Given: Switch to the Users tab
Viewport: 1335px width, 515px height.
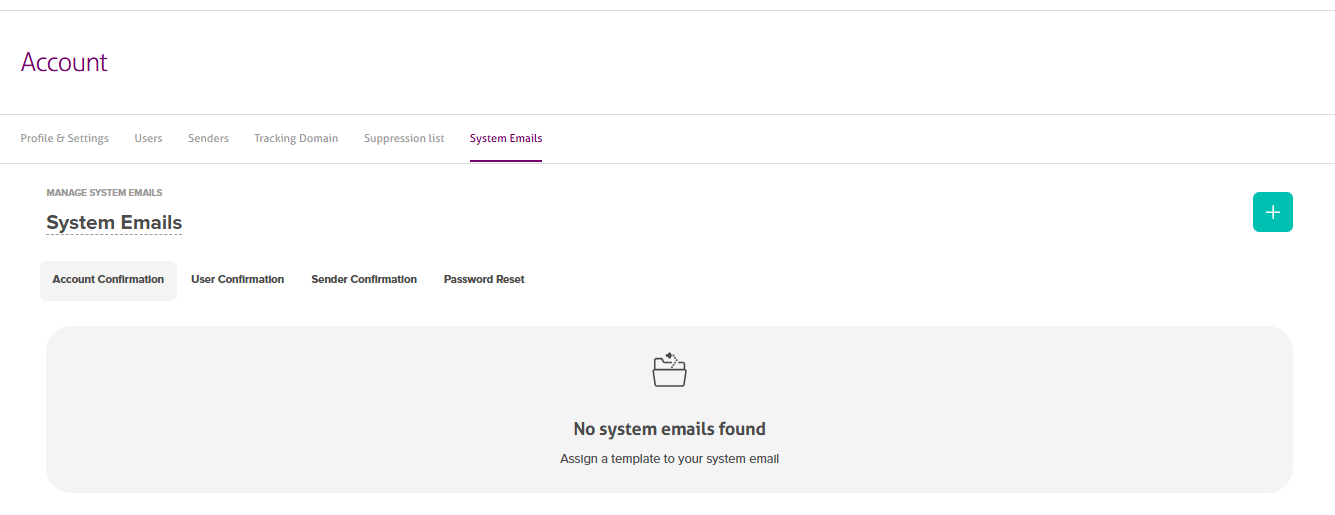Looking at the screenshot, I should (148, 138).
